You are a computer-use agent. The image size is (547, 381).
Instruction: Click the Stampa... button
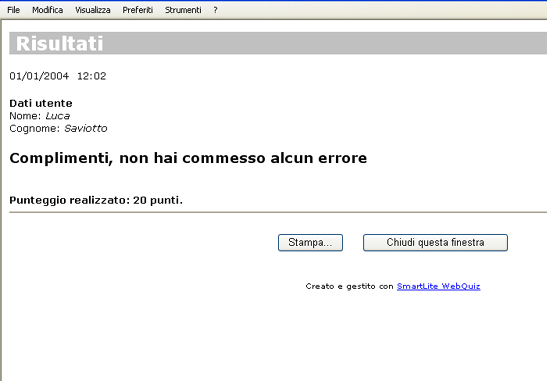point(310,242)
